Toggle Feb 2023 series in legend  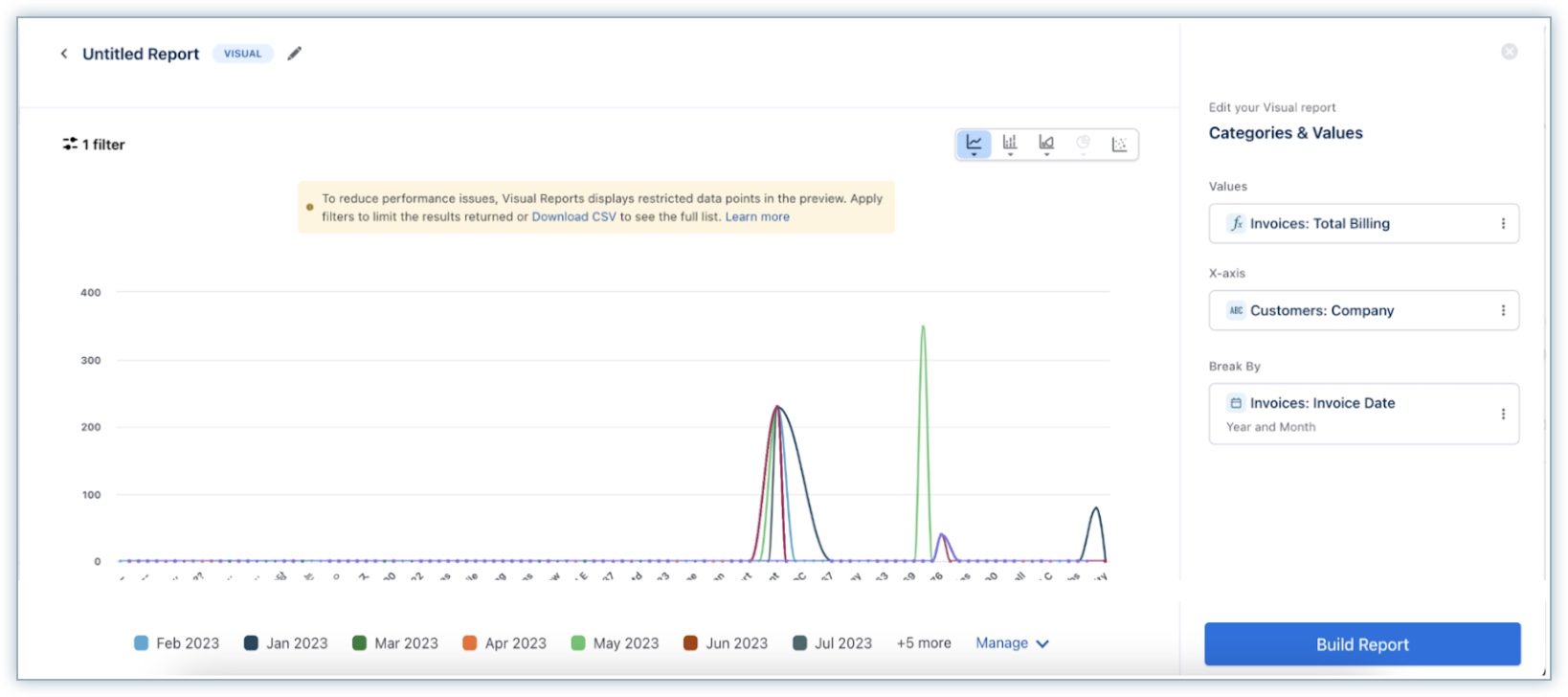pos(177,643)
